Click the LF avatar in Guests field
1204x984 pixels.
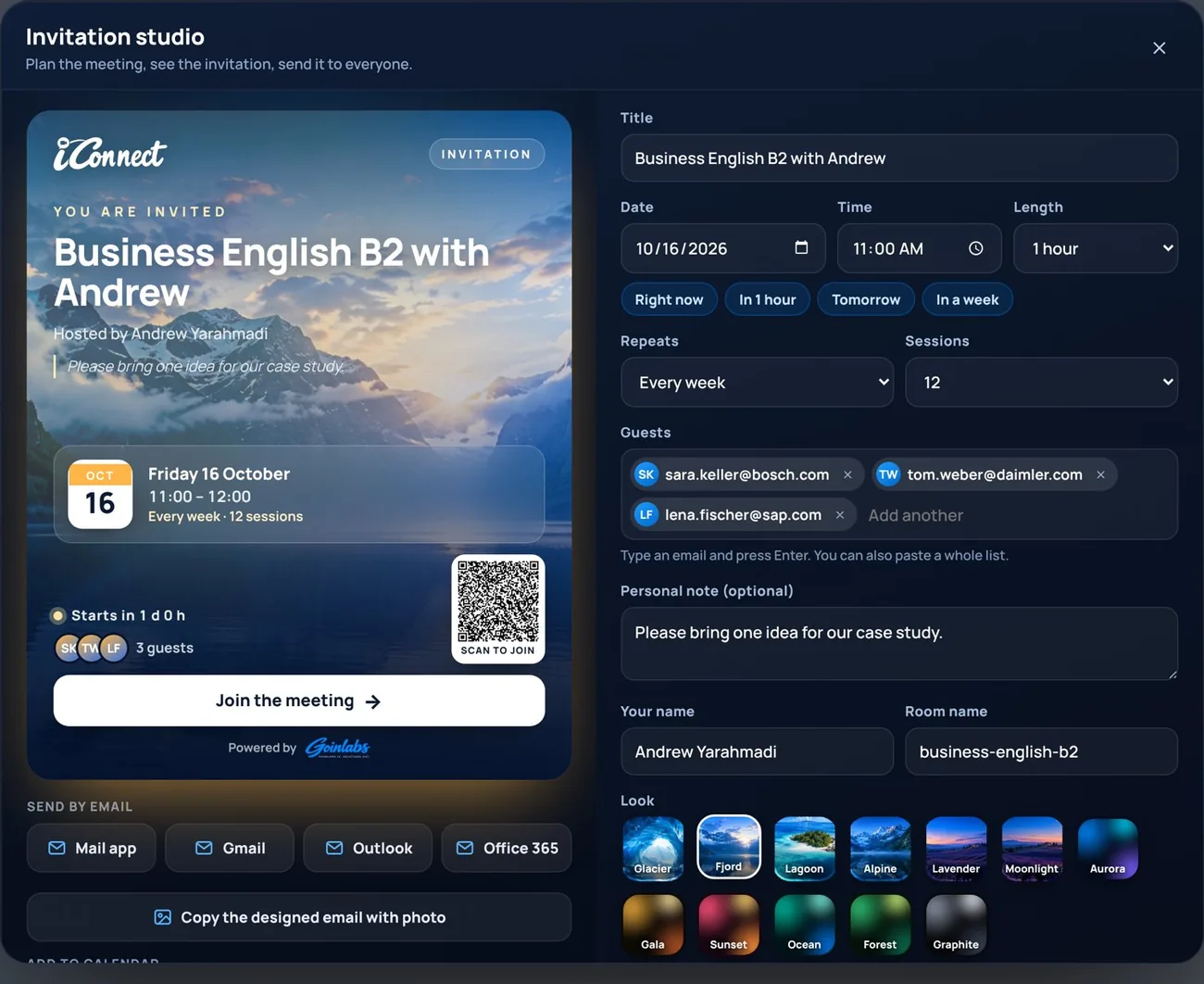[x=646, y=515]
